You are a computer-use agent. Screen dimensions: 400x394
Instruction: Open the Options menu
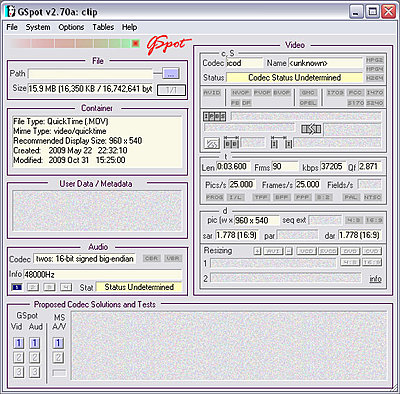pyautogui.click(x=71, y=27)
